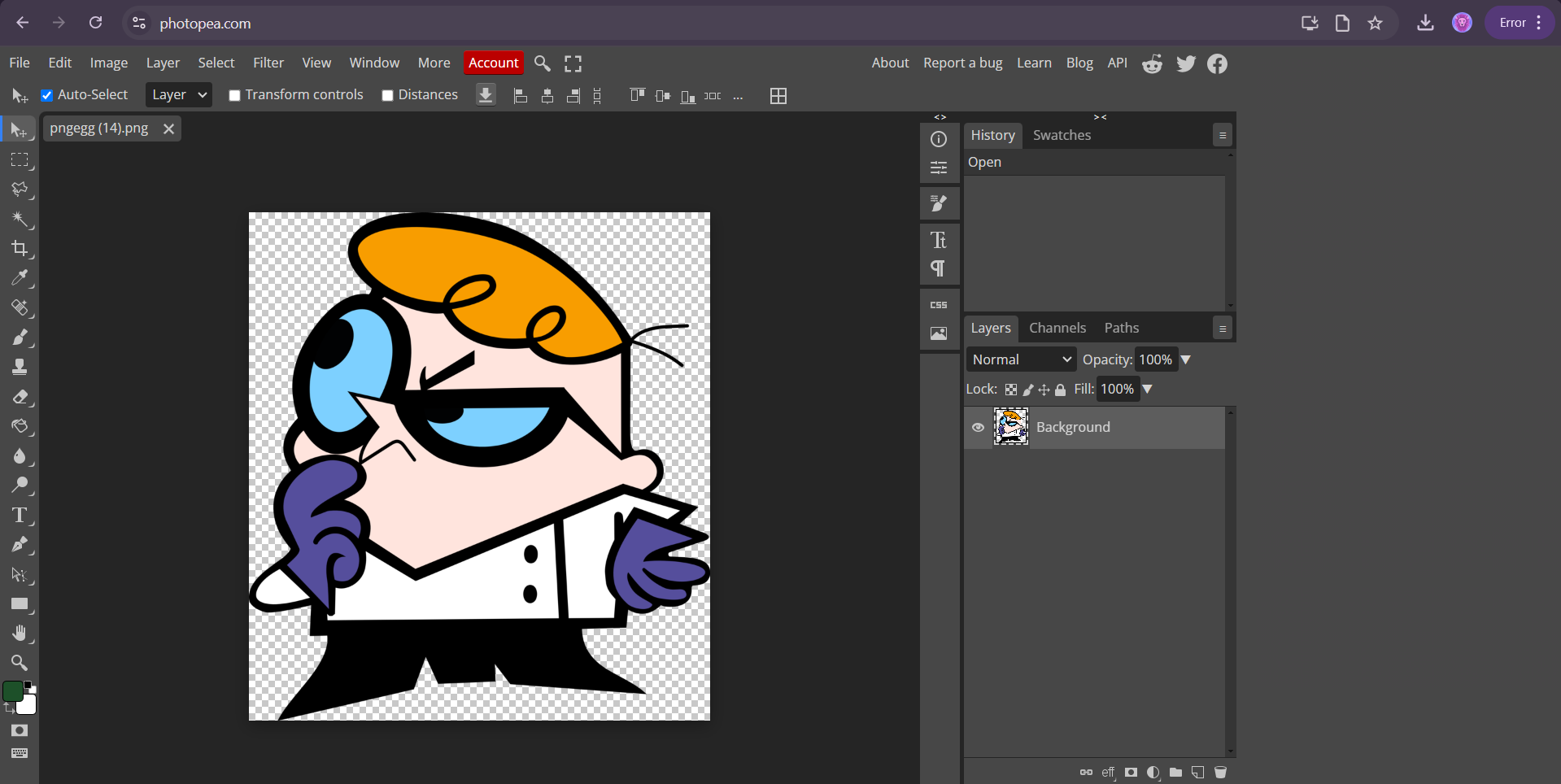Switch to the Paths tab
This screenshot has width=1561, height=784.
tap(1122, 328)
